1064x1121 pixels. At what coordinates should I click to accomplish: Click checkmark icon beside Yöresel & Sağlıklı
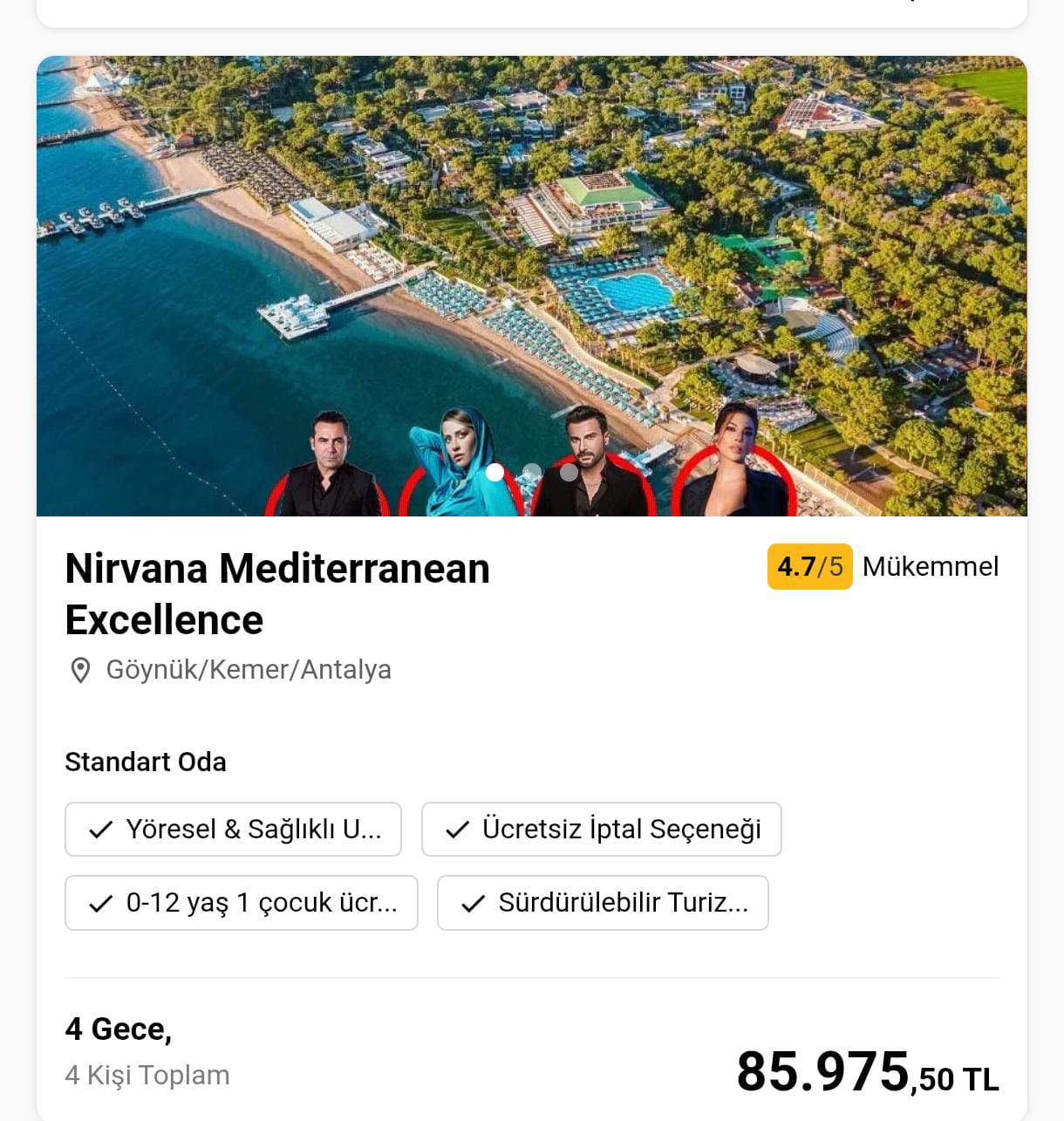coord(101,830)
